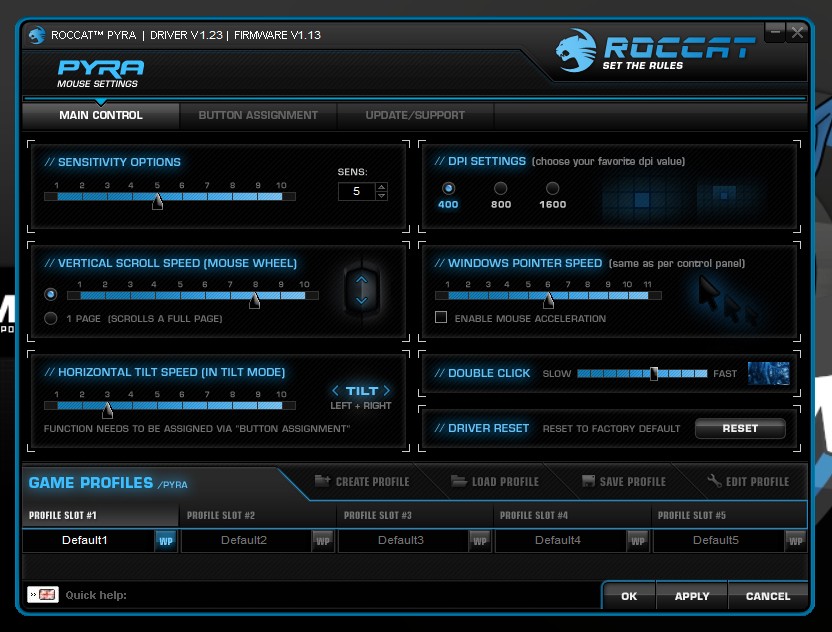Click the WP icon beside Default3
The image size is (832, 632).
[x=479, y=541]
